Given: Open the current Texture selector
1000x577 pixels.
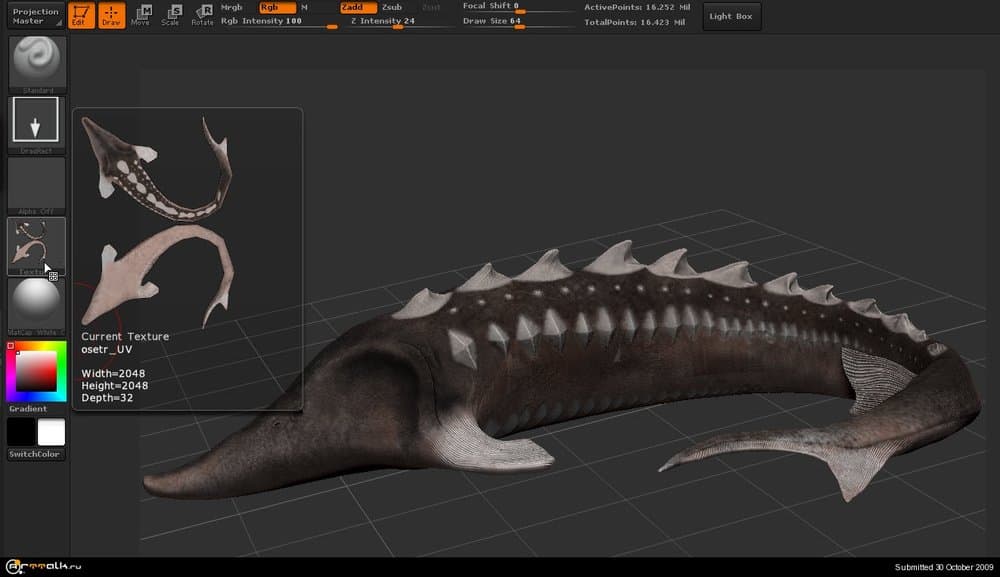Looking at the screenshot, I should coord(37,244).
